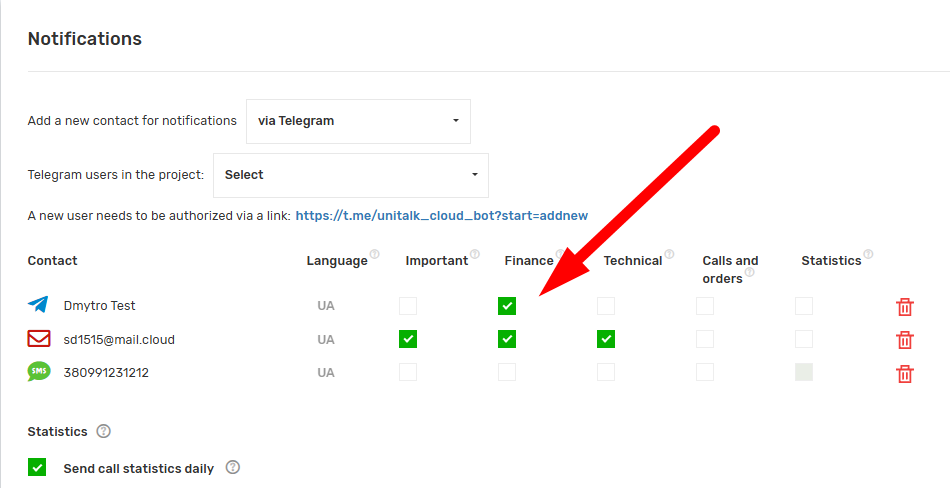Click the Technical column help icon
This screenshot has height=488, width=950.
669,254
